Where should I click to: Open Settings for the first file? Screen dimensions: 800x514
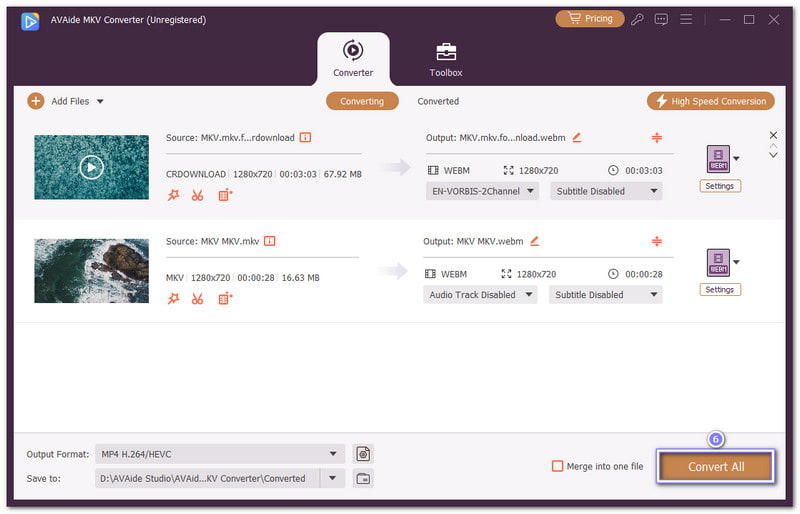point(719,186)
